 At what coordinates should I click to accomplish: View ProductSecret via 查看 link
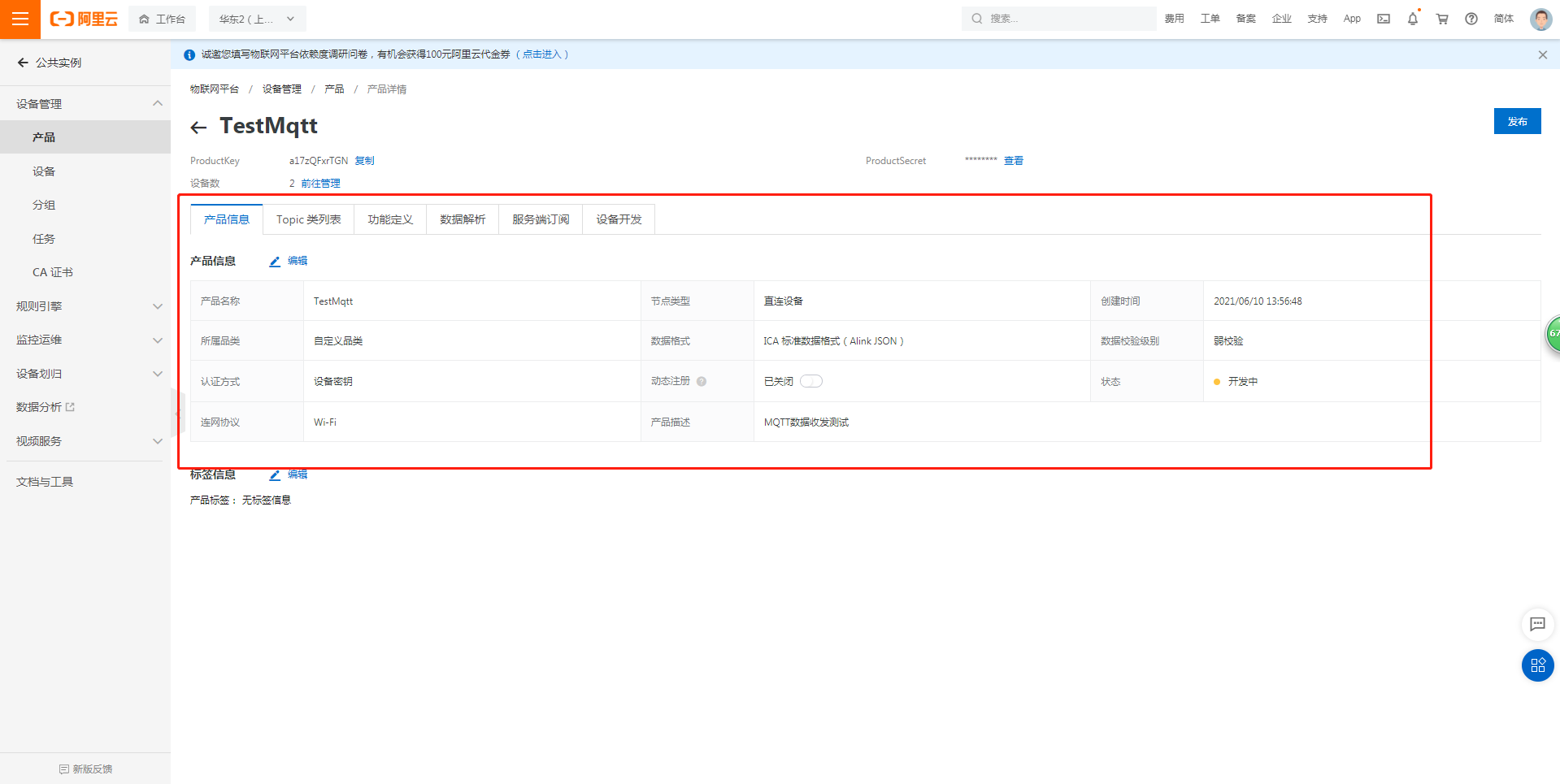tap(1014, 161)
